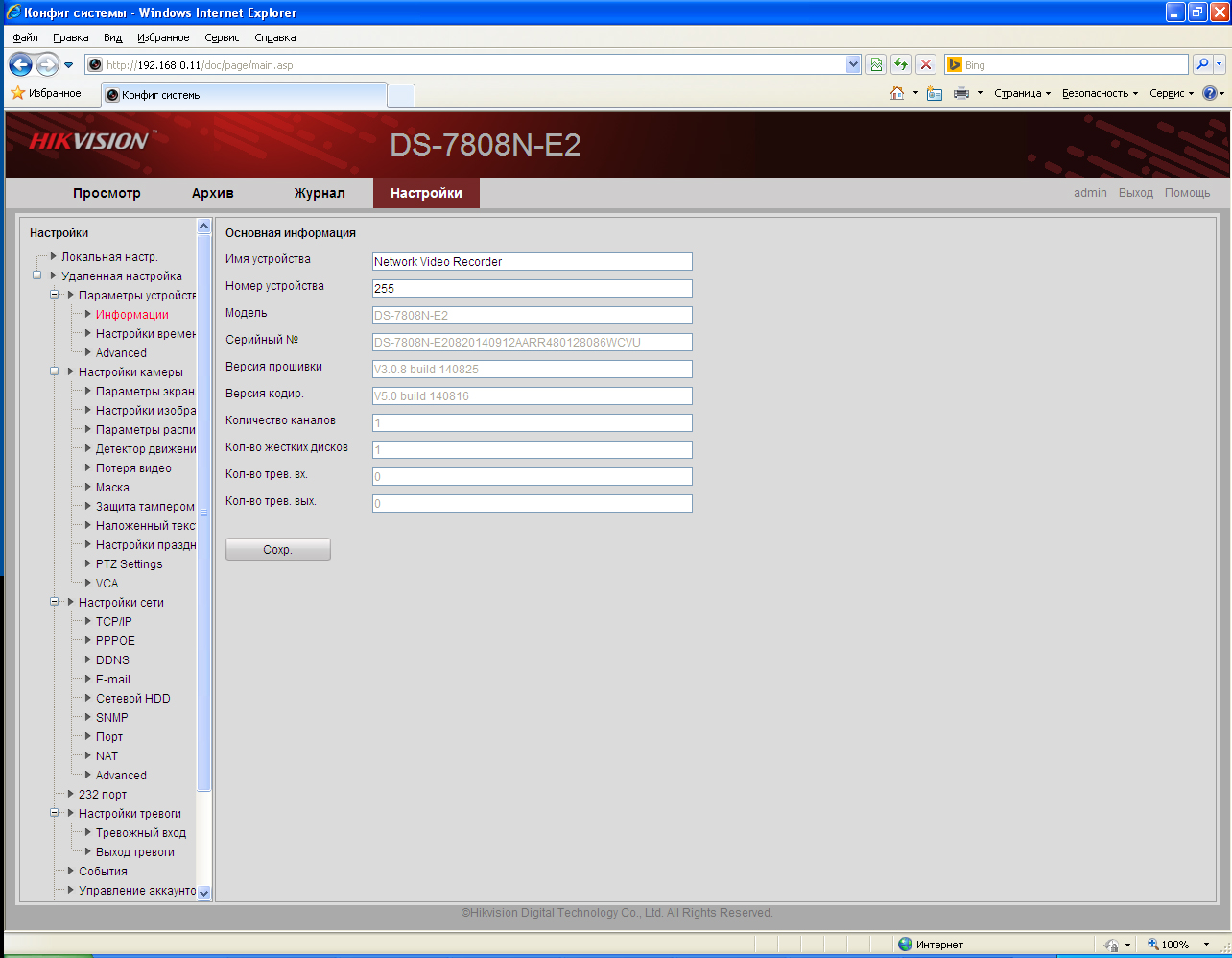The height and width of the screenshot is (958, 1232).
Task: Collapse the Настройки камеры tree node
Action: point(55,372)
